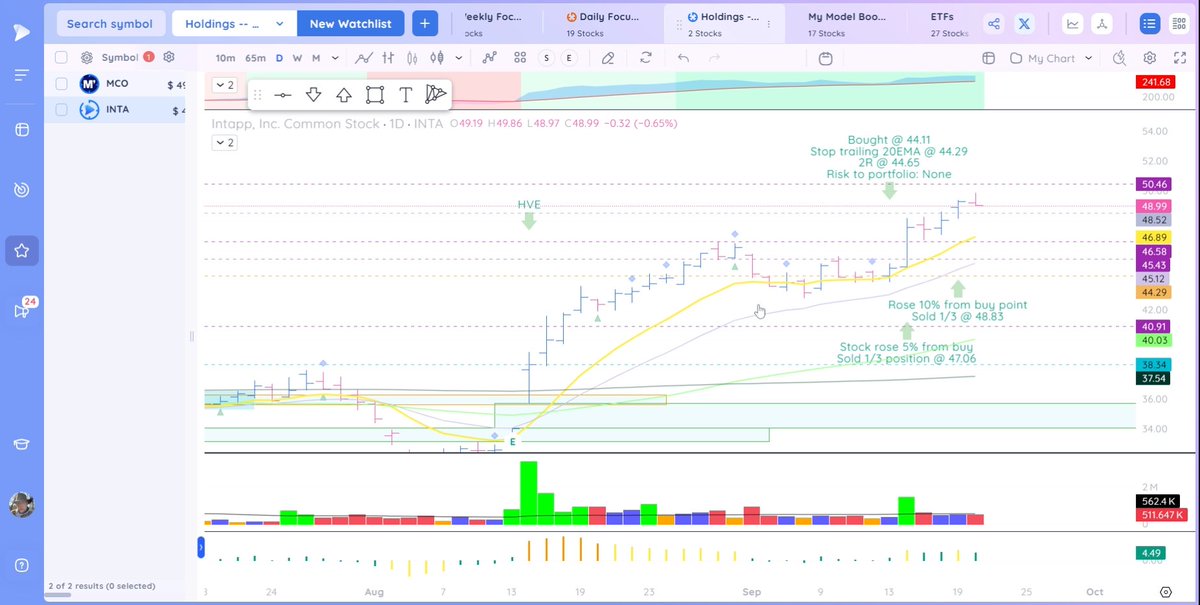Post chart to X with the X icon
The width and height of the screenshot is (1200, 605).
pos(1024,22)
